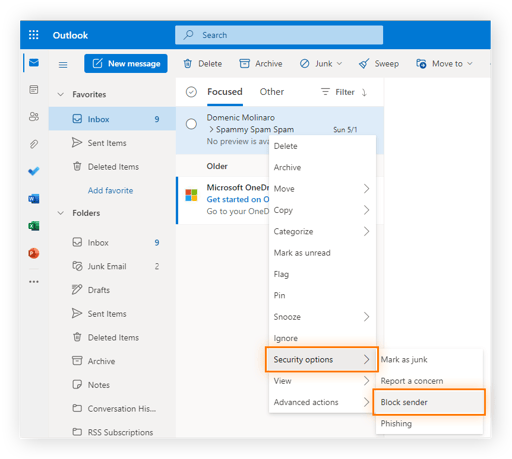Viewport: 512px width, 459px height.
Task: Choose Flag in the context menu
Action: tap(322, 274)
